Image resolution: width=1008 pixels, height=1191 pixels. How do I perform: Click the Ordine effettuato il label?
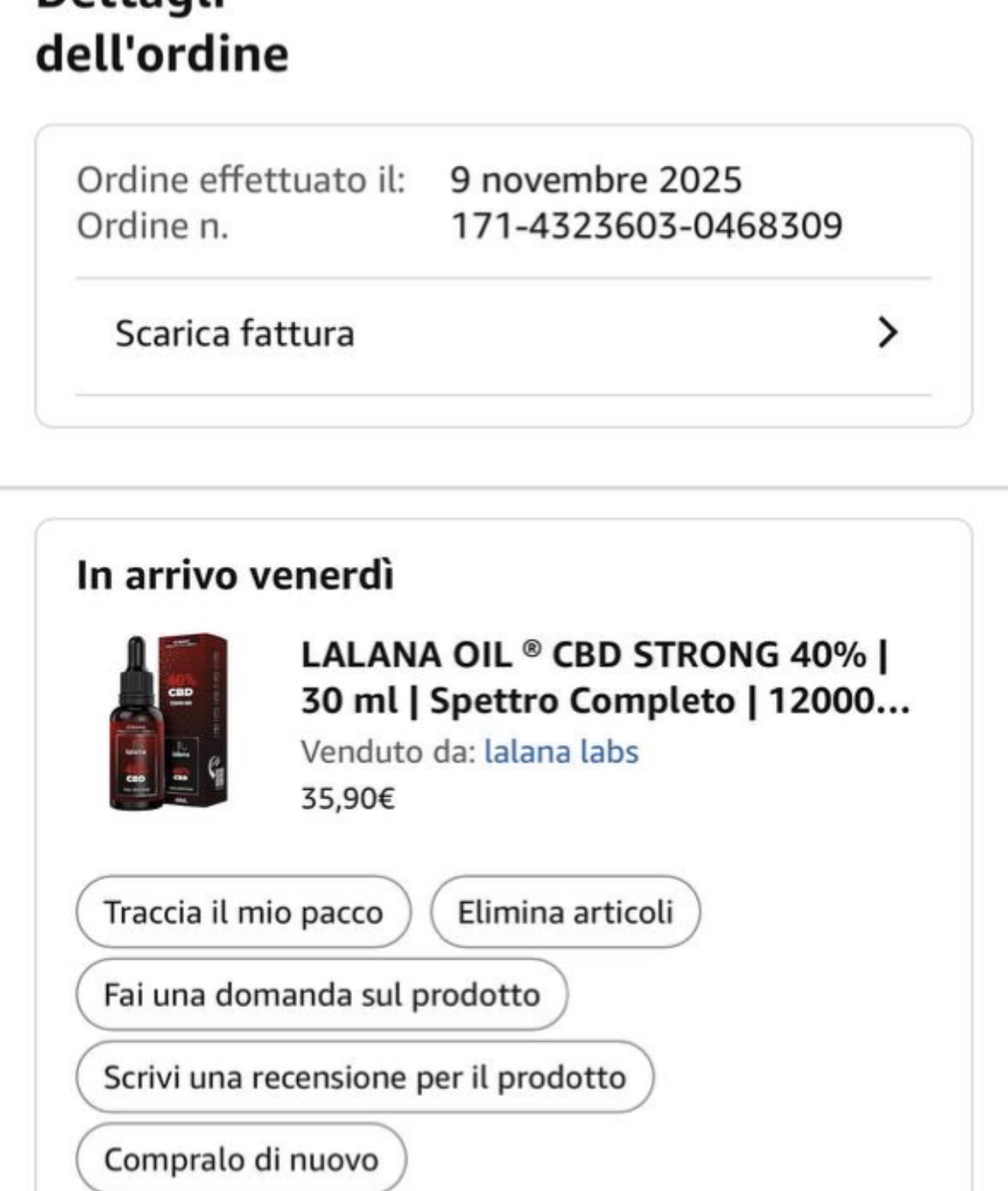click(241, 180)
